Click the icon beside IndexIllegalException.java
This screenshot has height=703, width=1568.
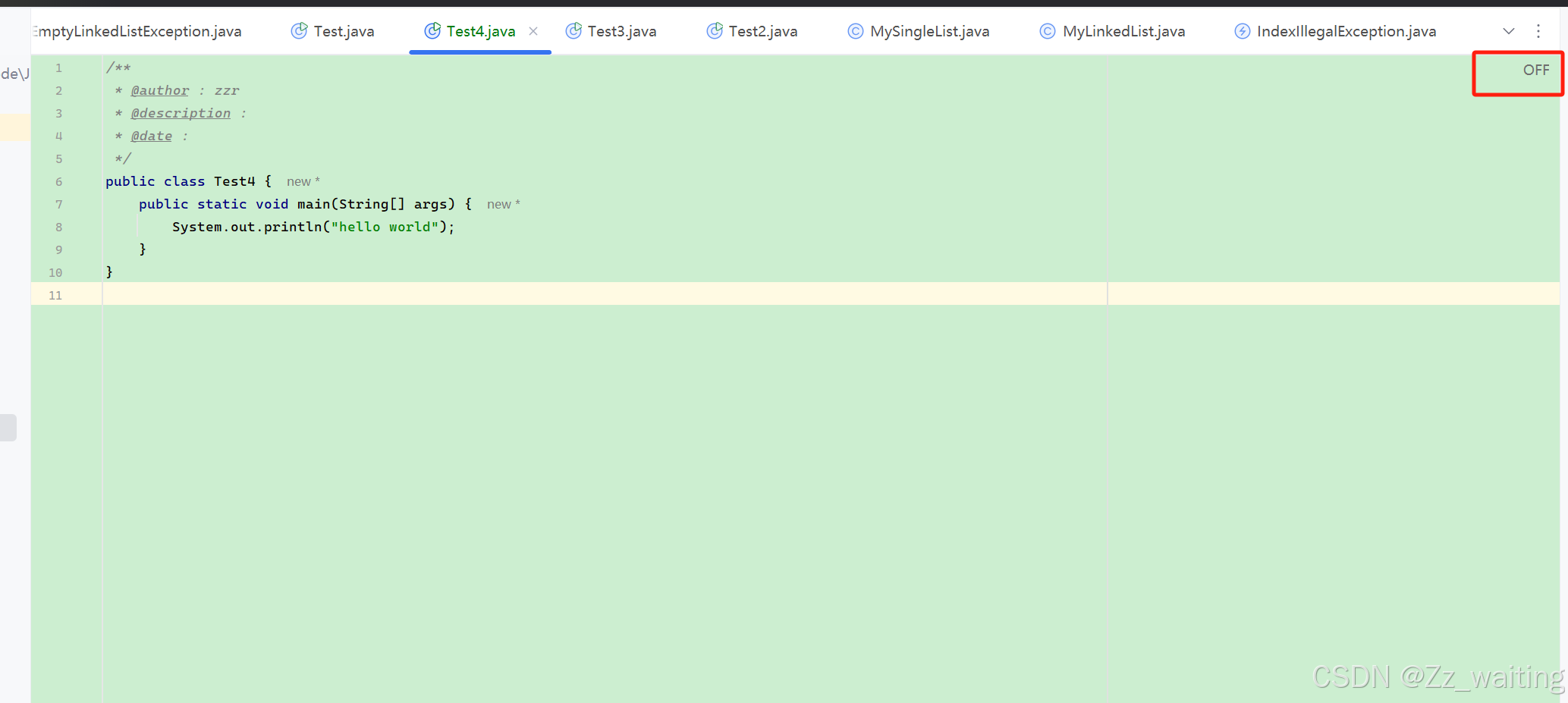(1243, 31)
